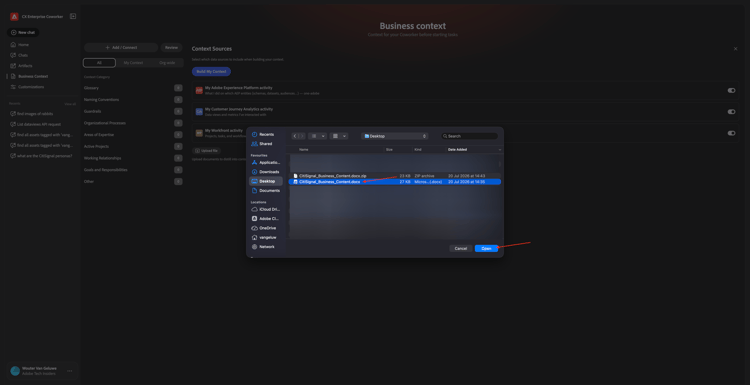Click Build My Context button
The height and width of the screenshot is (385, 750).
click(x=211, y=72)
